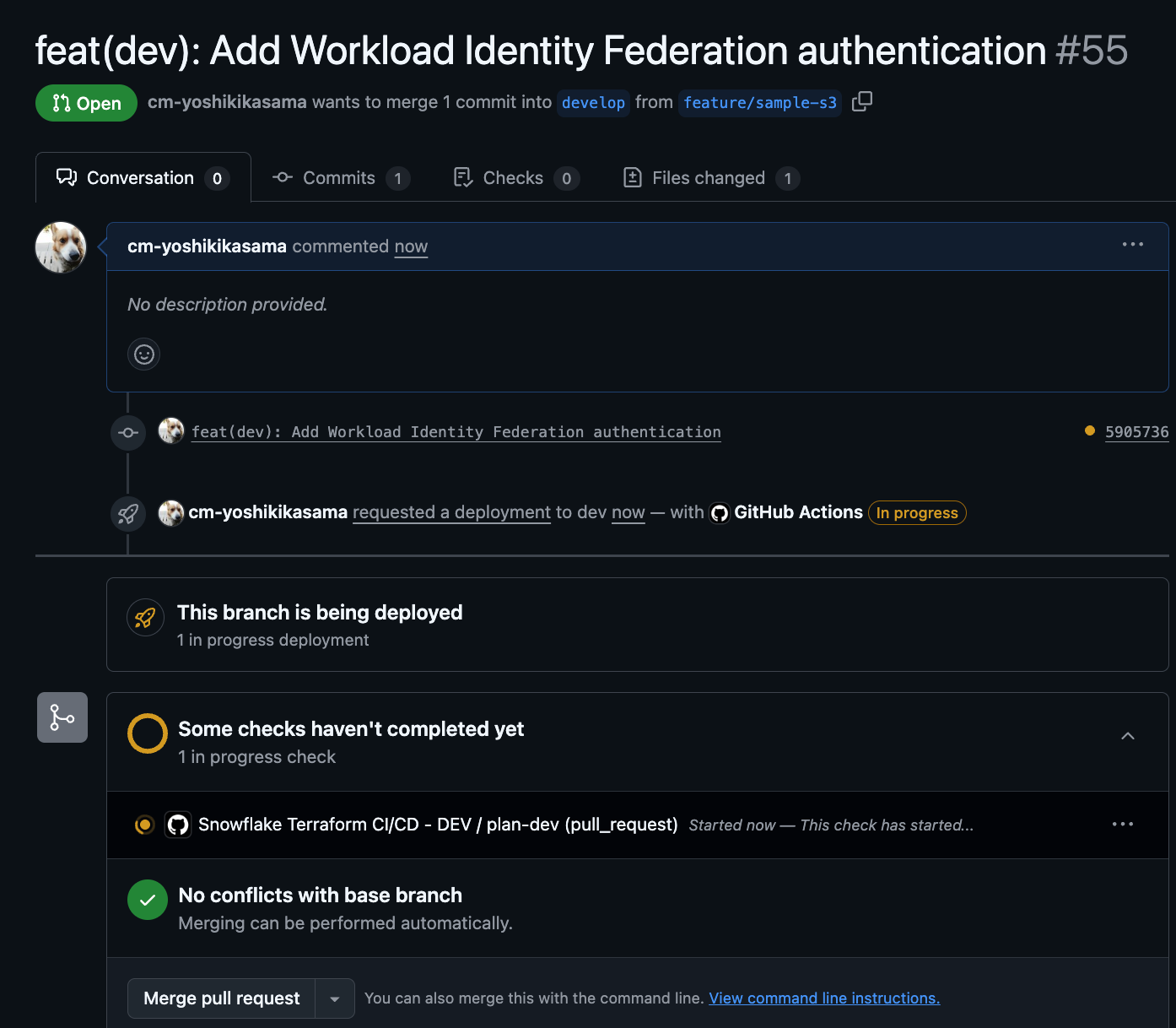The width and height of the screenshot is (1176, 1028).
Task: Copy the head branch name icon
Action: (x=861, y=102)
